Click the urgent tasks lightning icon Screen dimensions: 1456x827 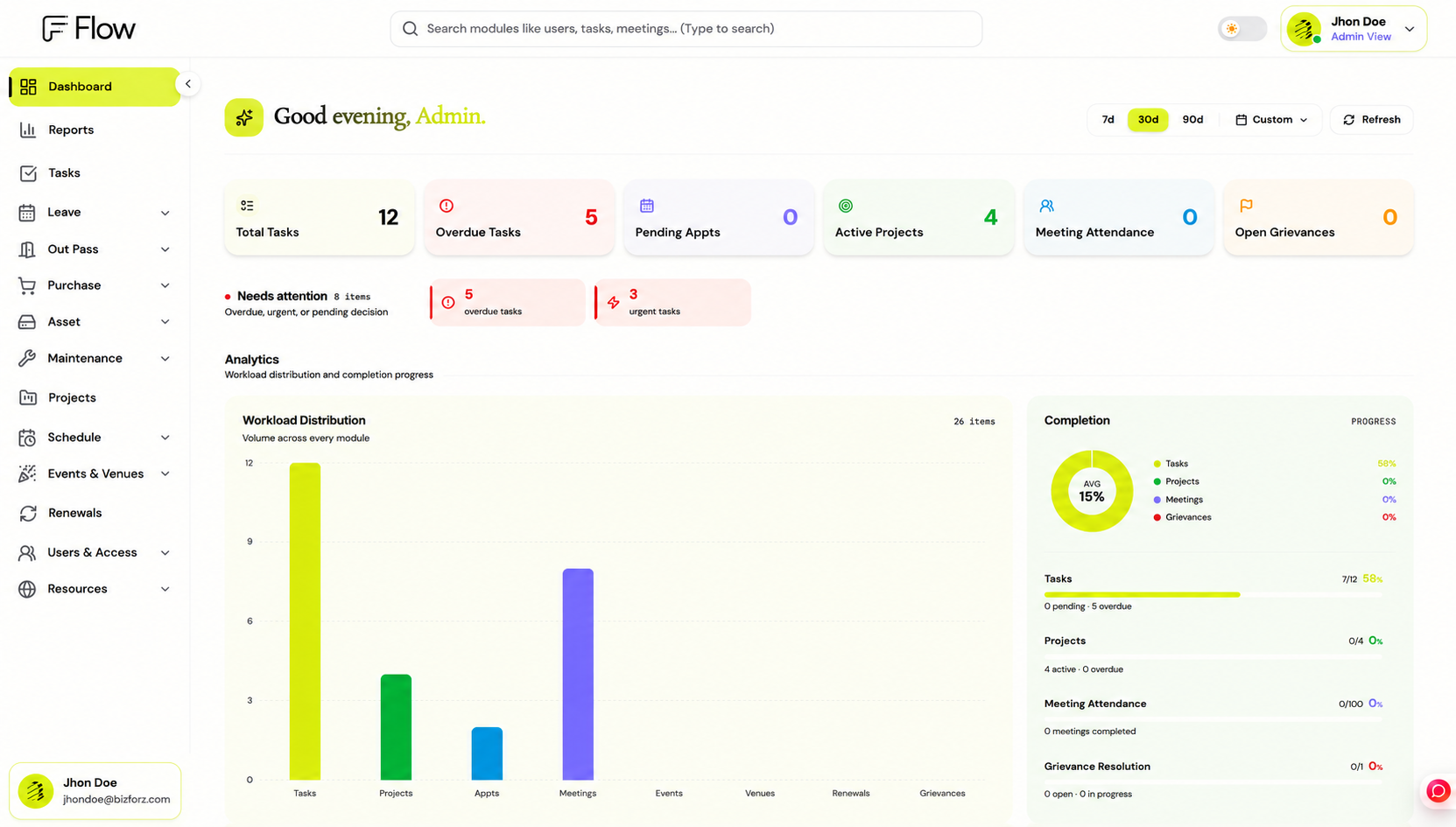click(614, 303)
